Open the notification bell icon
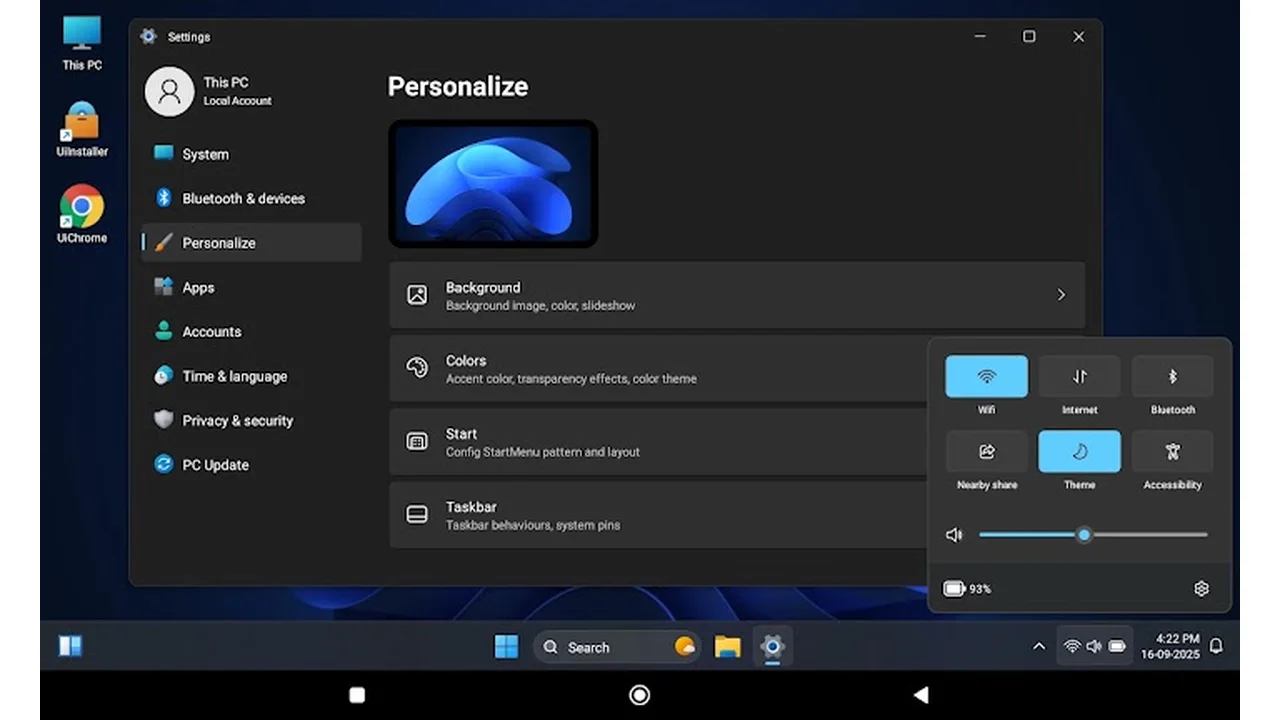Screen dimensions: 1280x720 [1216, 646]
